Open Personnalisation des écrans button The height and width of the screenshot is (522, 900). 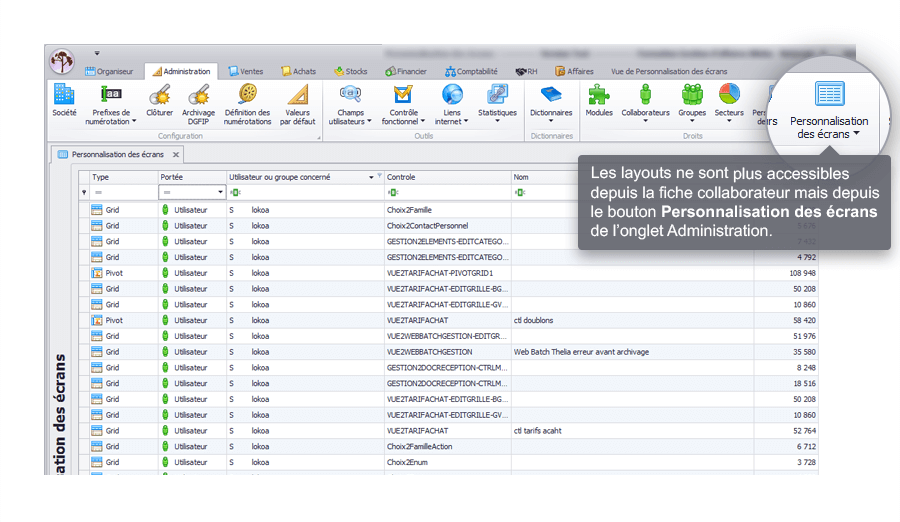pos(829,109)
